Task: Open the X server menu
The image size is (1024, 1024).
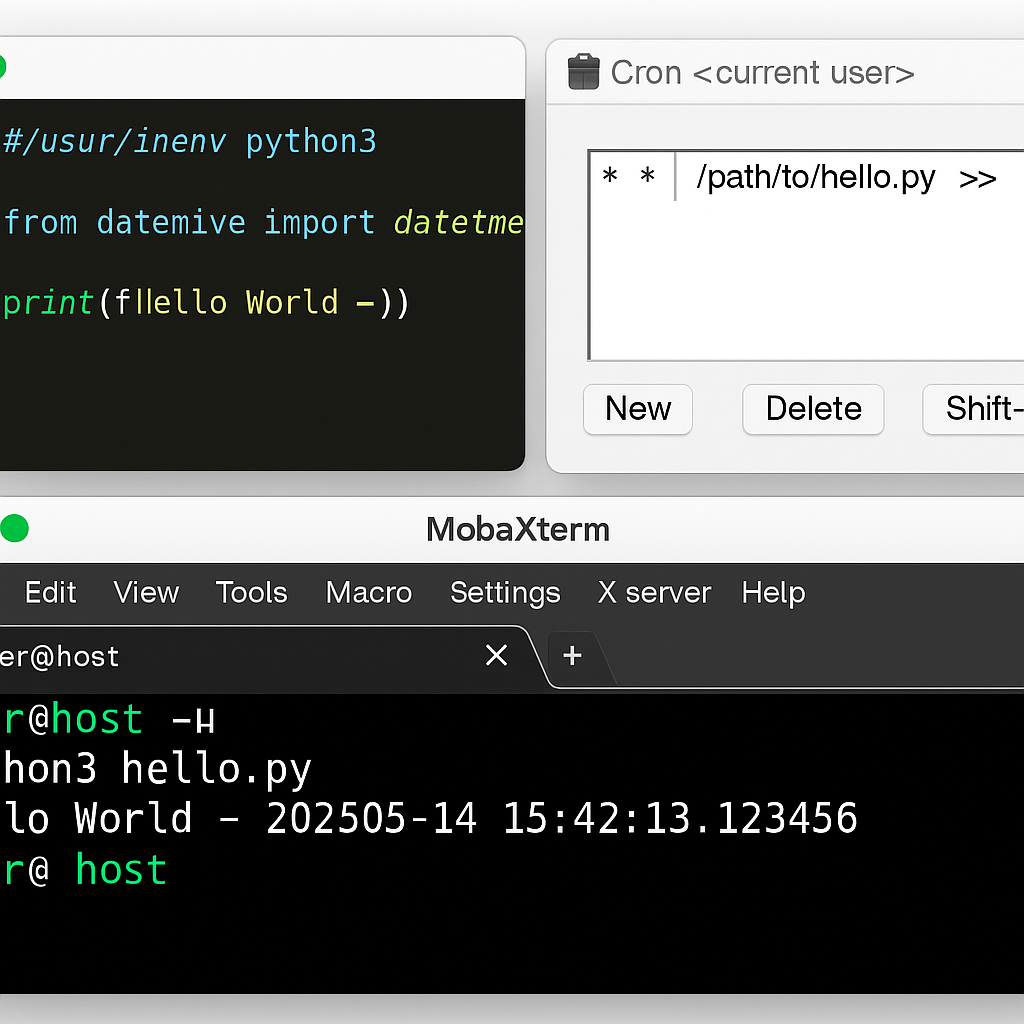Action: [x=654, y=592]
